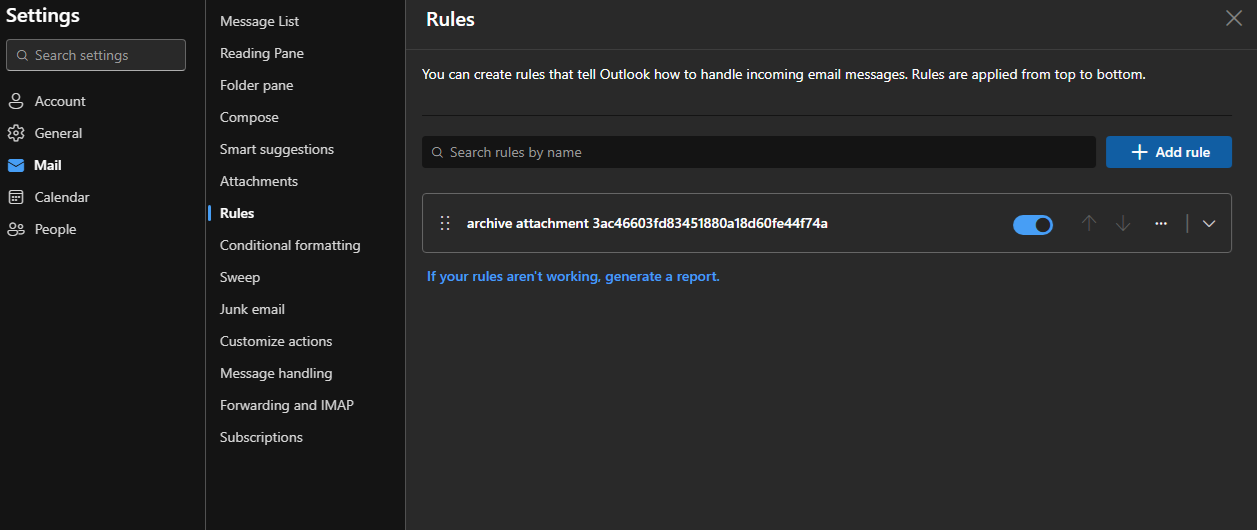Click the archive attachment rule name
The image size is (1257, 532).
[647, 223]
